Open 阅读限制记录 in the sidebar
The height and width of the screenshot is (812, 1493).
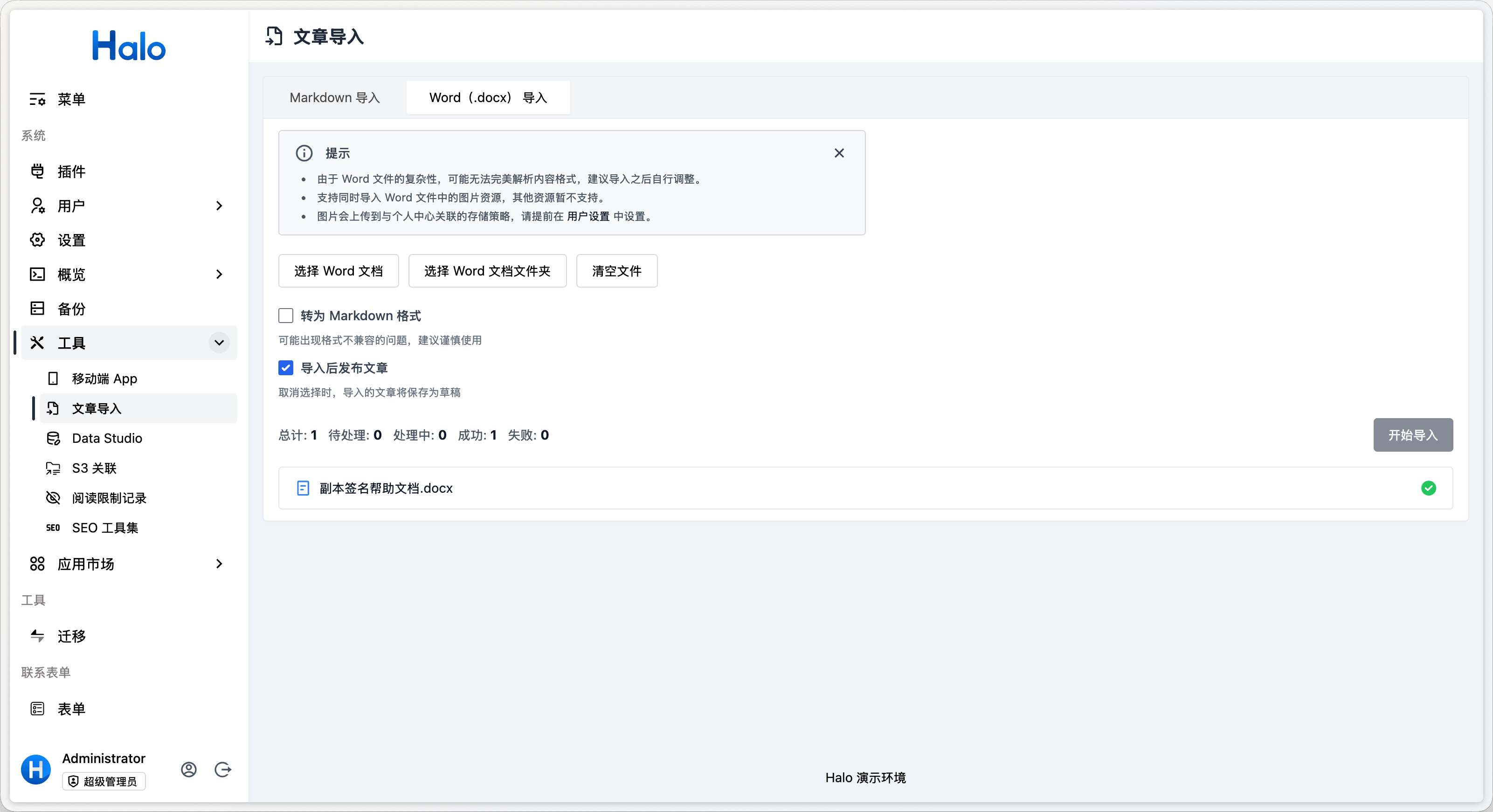(109, 498)
